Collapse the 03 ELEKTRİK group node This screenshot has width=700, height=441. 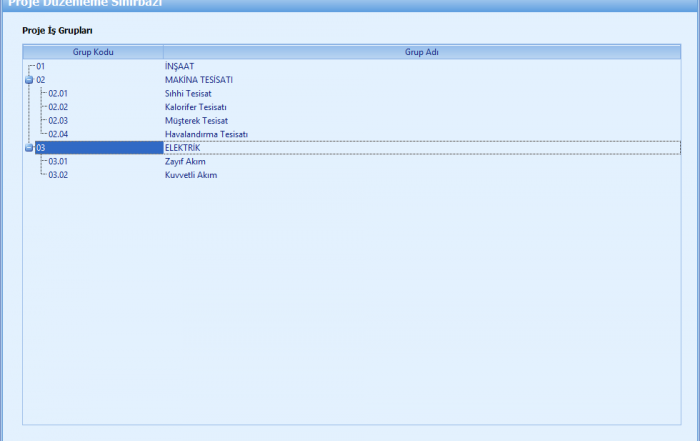coord(29,147)
